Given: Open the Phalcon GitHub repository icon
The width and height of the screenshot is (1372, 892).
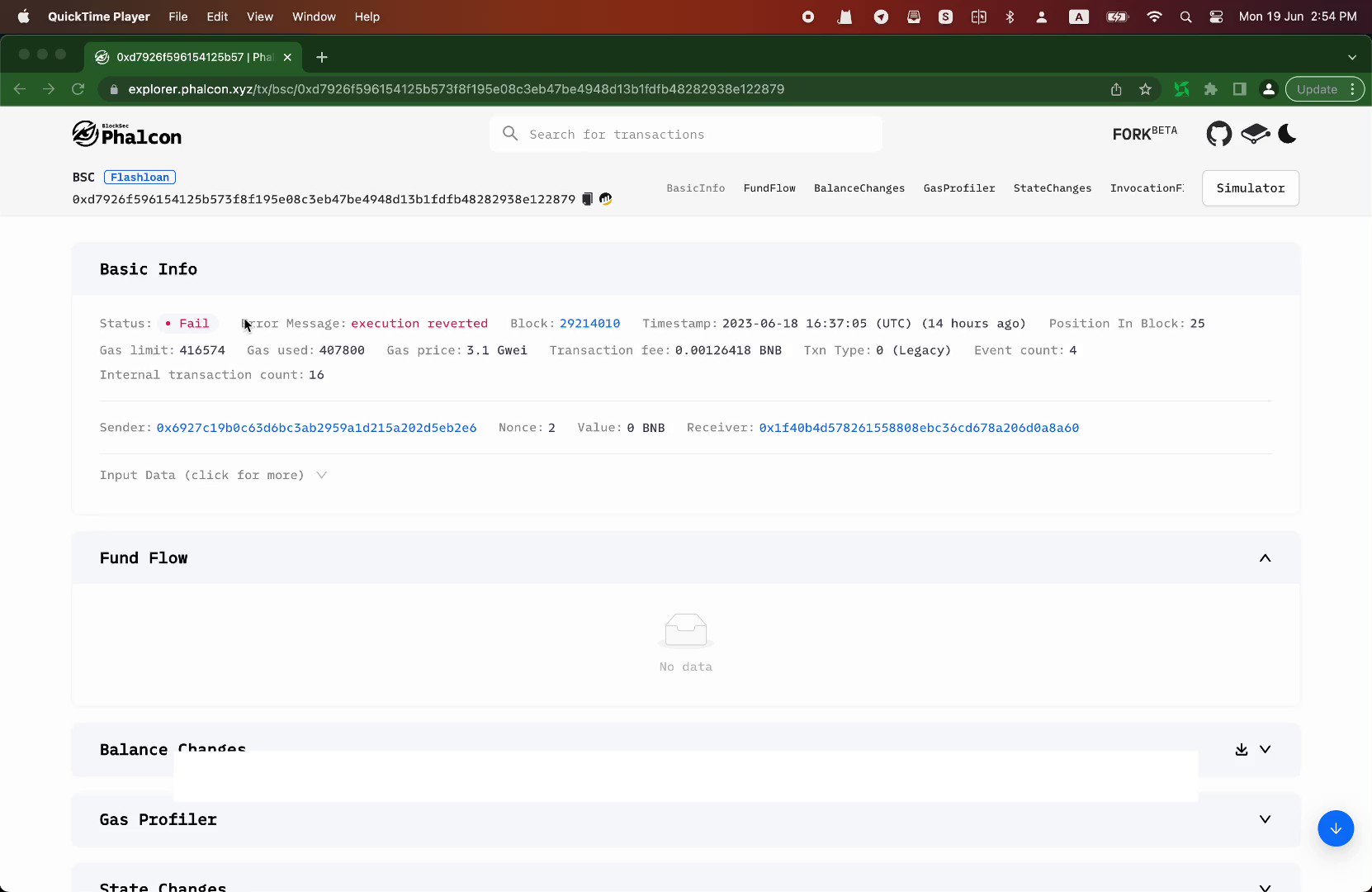Looking at the screenshot, I should coord(1219,133).
